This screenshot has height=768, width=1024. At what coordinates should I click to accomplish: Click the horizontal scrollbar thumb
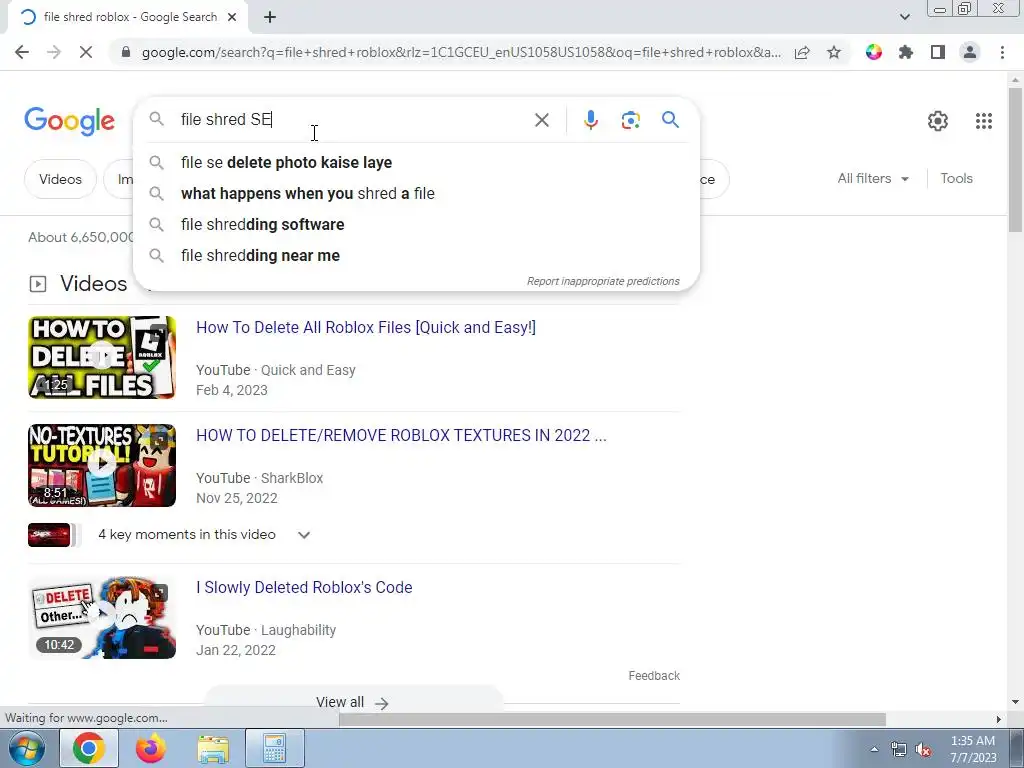pos(612,719)
